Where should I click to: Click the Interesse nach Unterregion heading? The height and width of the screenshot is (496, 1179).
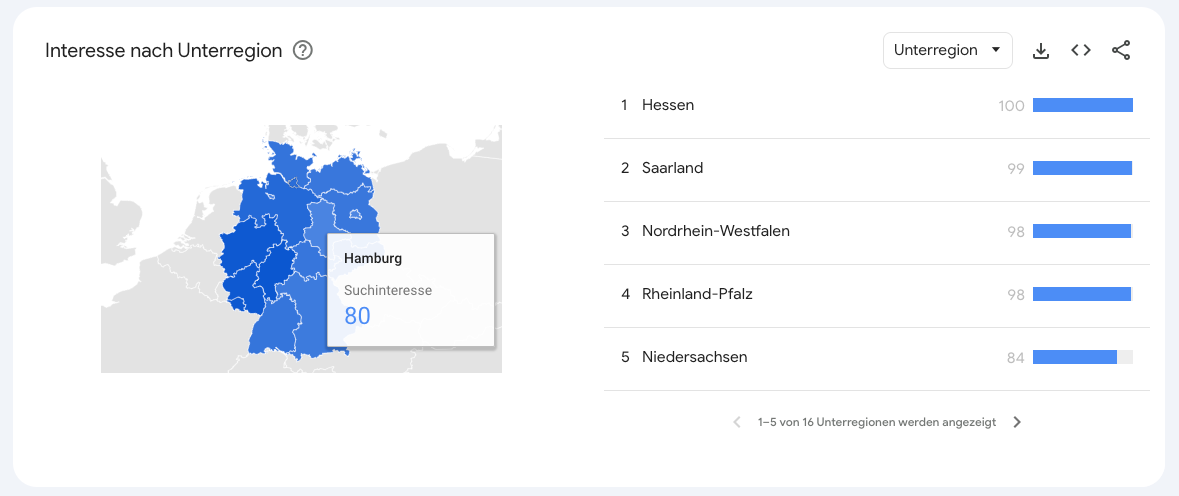click(x=164, y=50)
